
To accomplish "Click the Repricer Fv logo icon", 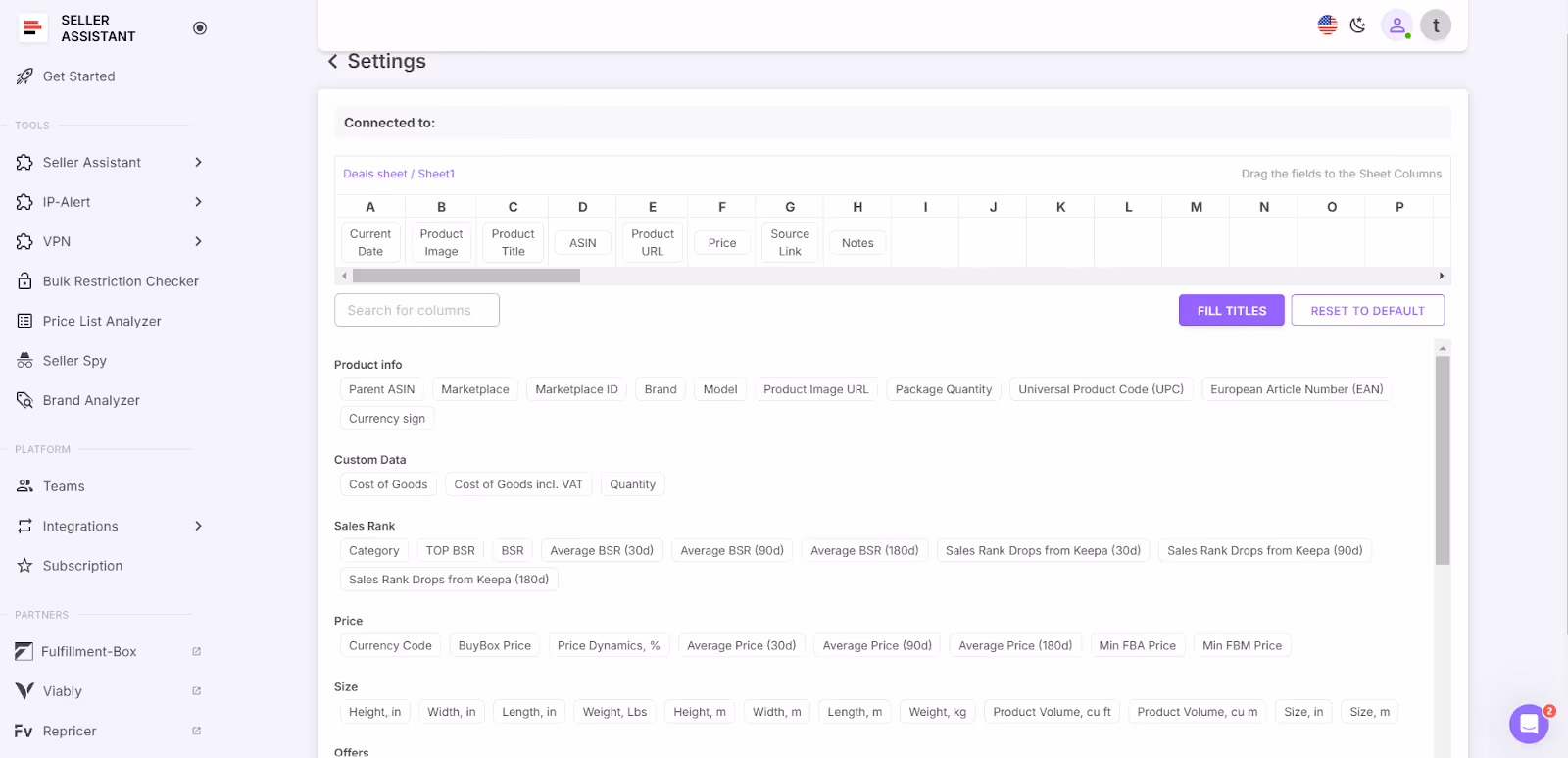I will coord(24,732).
